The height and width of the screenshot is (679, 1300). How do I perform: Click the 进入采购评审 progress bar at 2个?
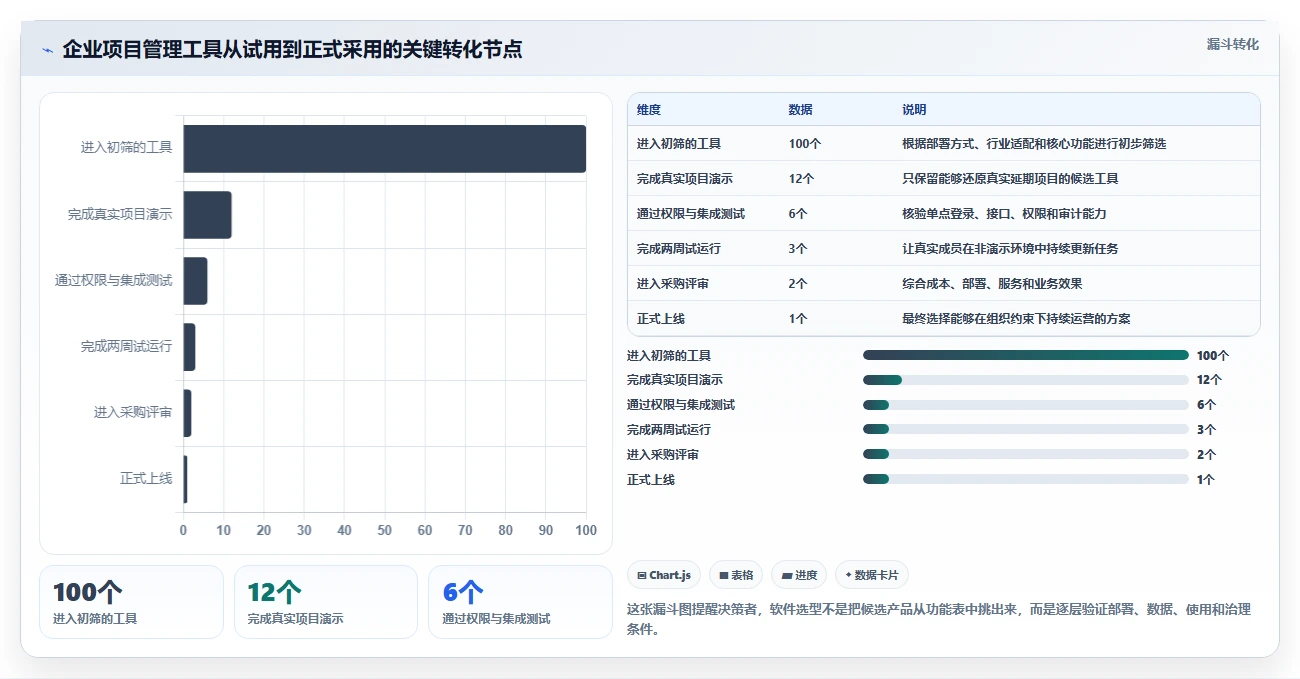[1026, 455]
